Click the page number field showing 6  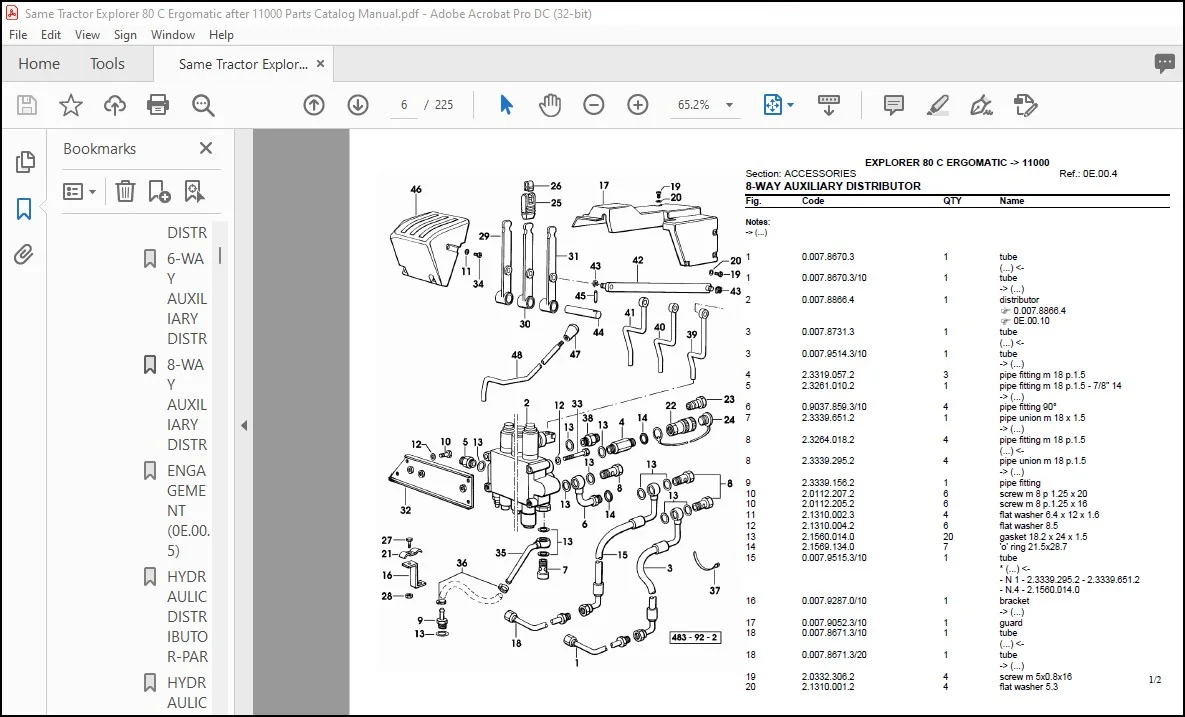tap(404, 105)
